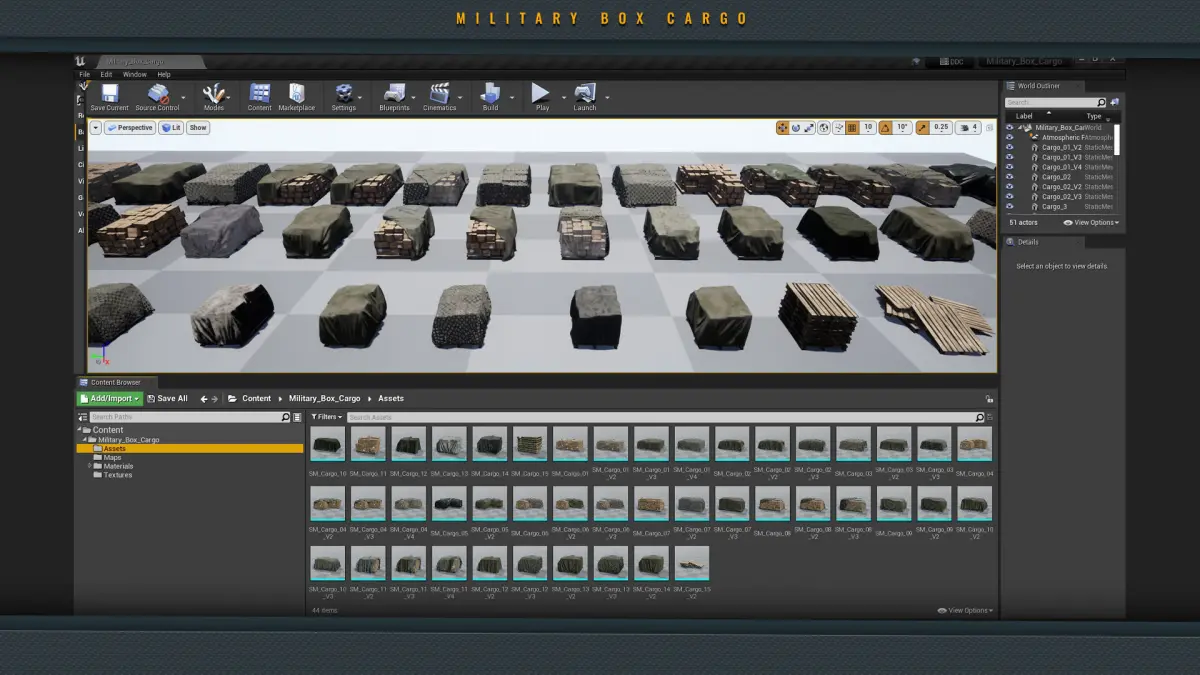1200x675 pixels.
Task: Open the Filters dropdown
Action: coord(326,417)
